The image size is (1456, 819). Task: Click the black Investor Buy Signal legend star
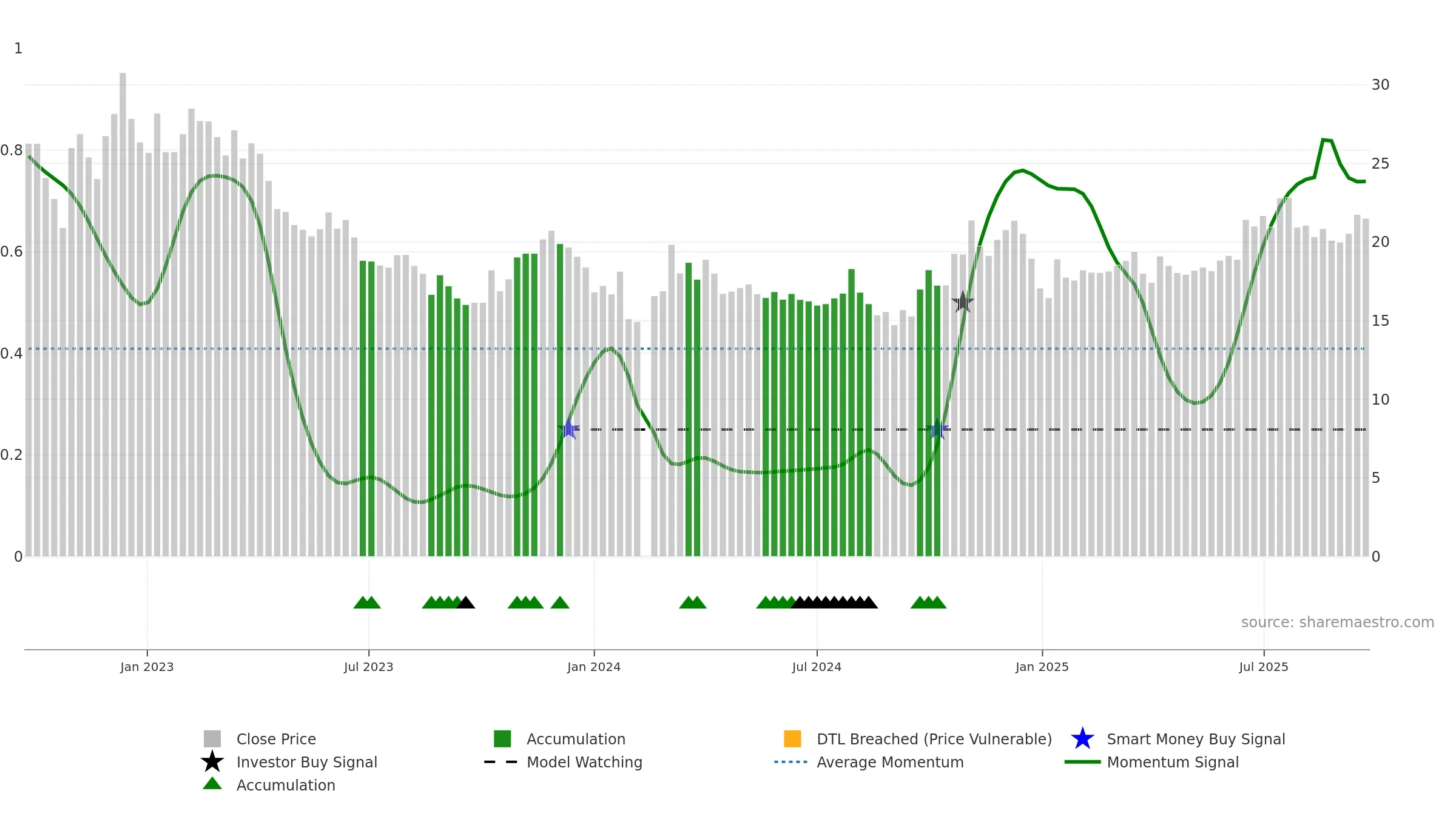pyautogui.click(x=212, y=762)
